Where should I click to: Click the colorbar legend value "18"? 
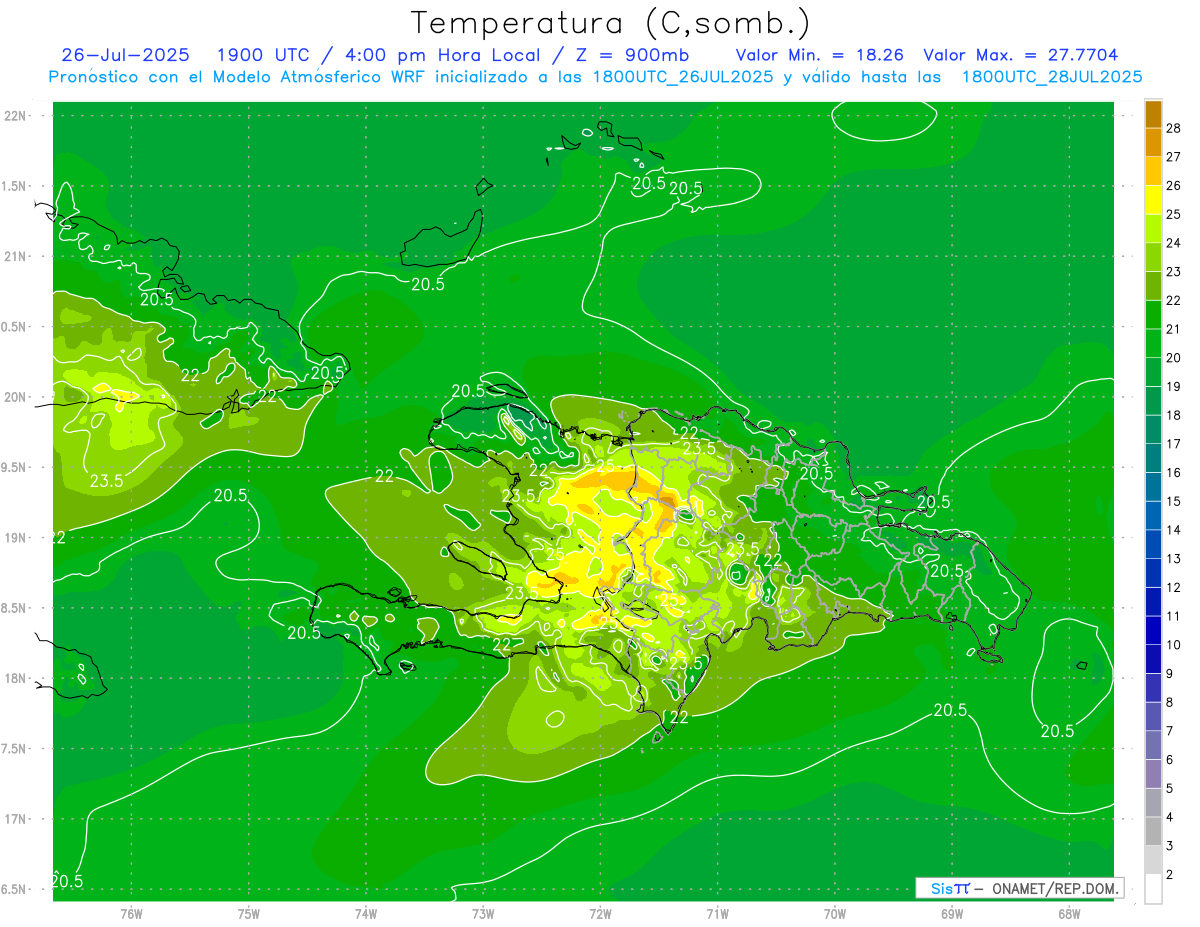point(1174,415)
